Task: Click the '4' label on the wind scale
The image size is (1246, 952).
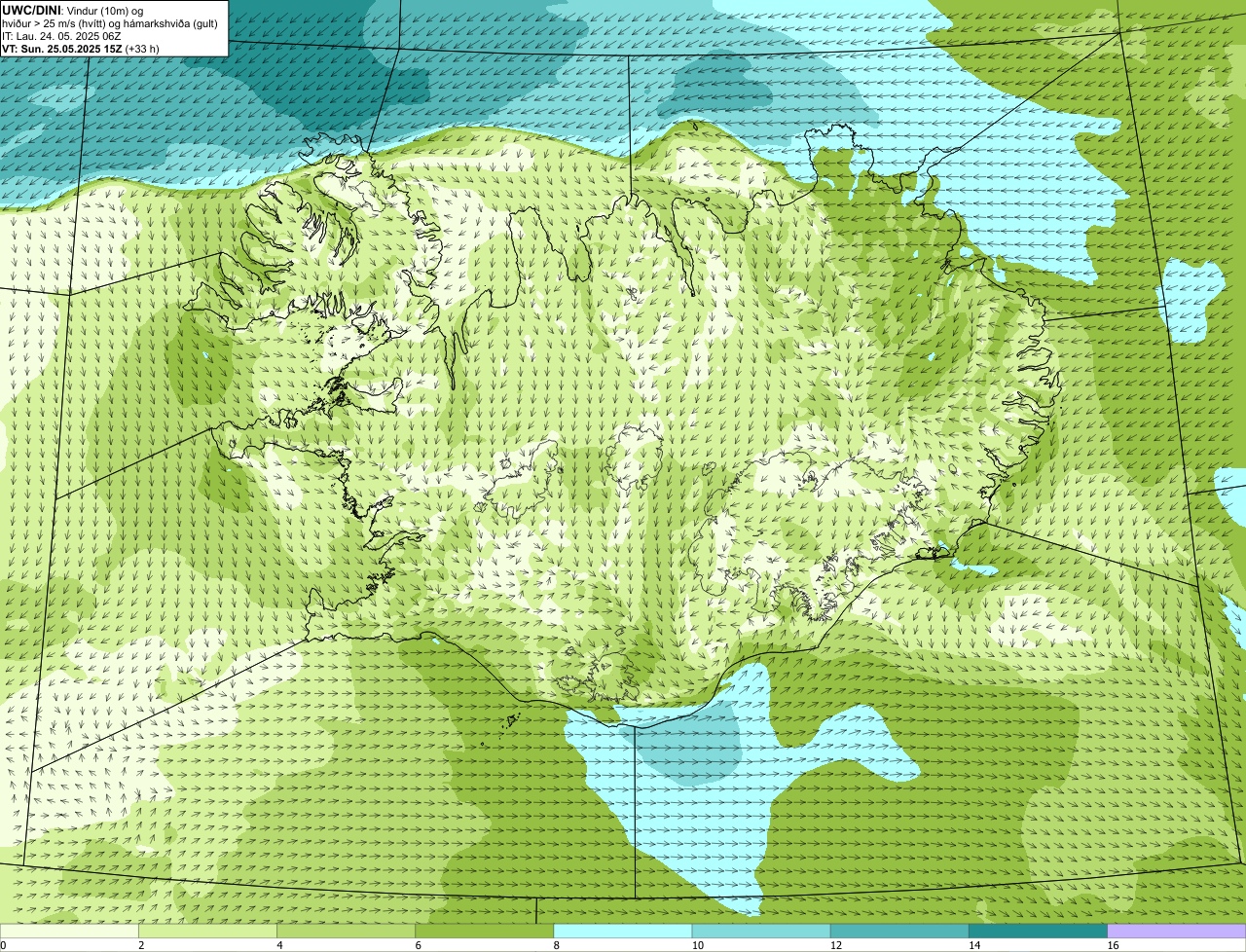Action: [280, 945]
